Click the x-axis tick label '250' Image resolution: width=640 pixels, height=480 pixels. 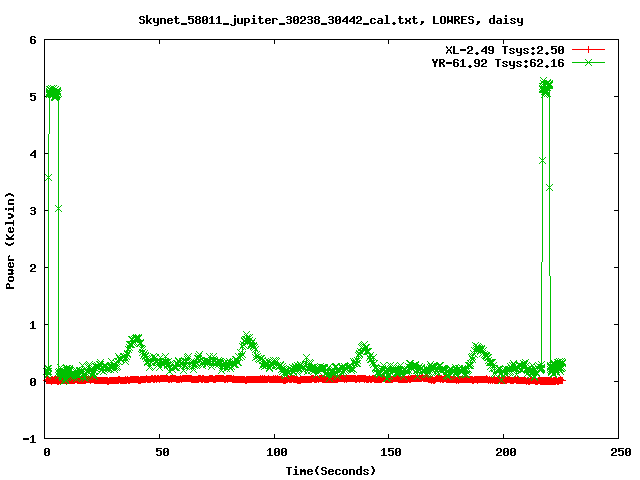[621, 452]
